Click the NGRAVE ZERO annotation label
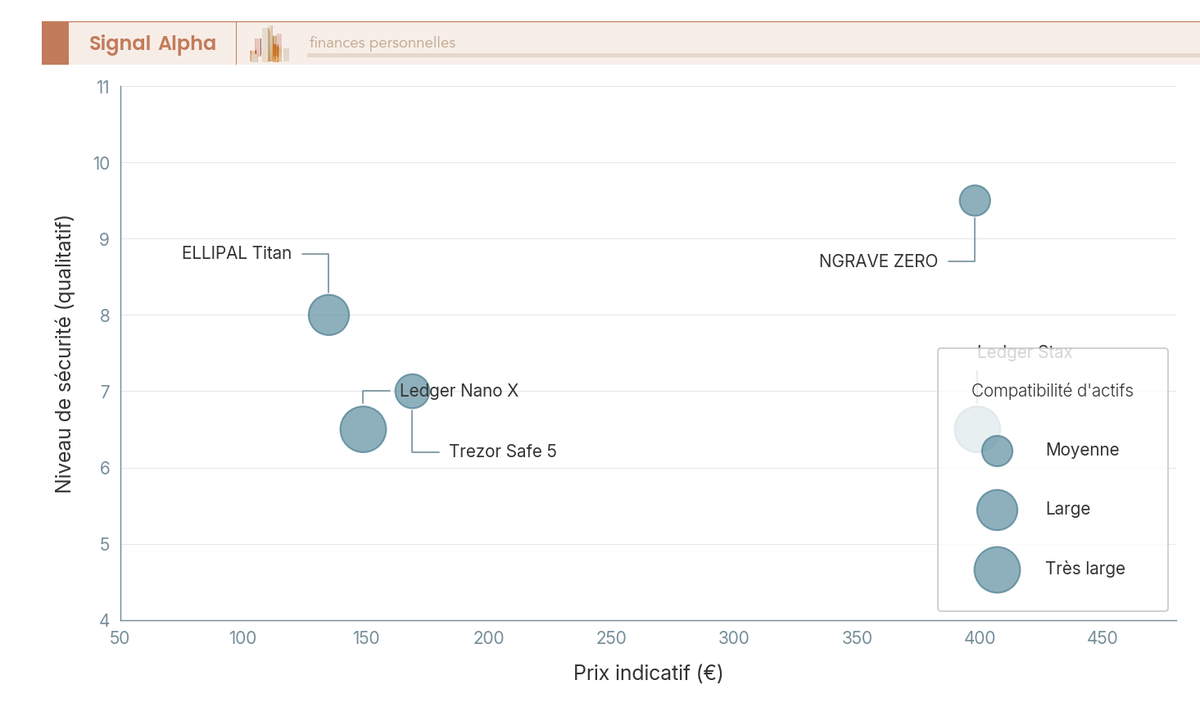The image size is (1200, 721). (878, 261)
